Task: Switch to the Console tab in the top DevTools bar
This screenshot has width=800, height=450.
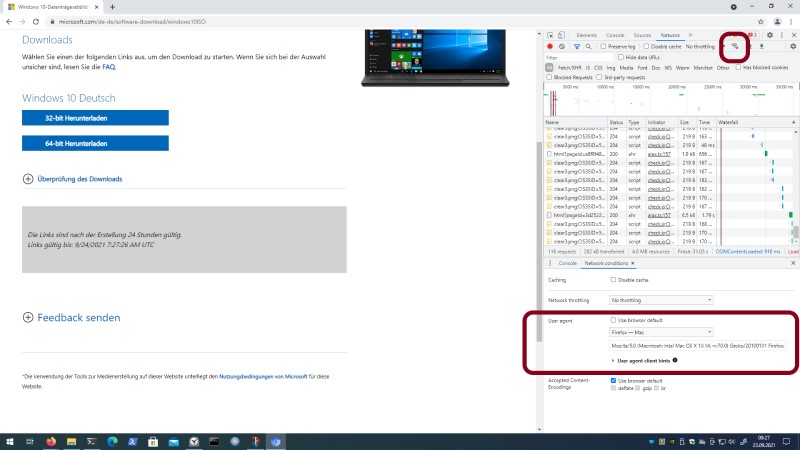Action: [615, 35]
